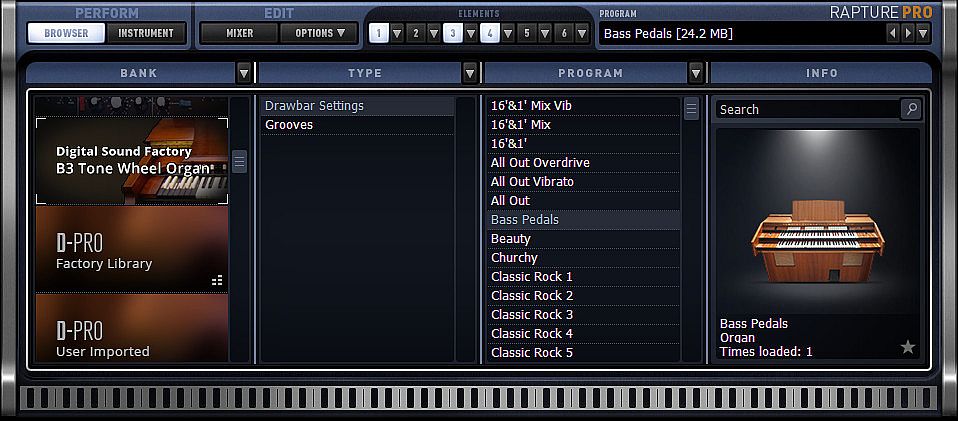The width and height of the screenshot is (958, 421).
Task: Expand the PROGRAM column dropdown
Action: point(695,73)
